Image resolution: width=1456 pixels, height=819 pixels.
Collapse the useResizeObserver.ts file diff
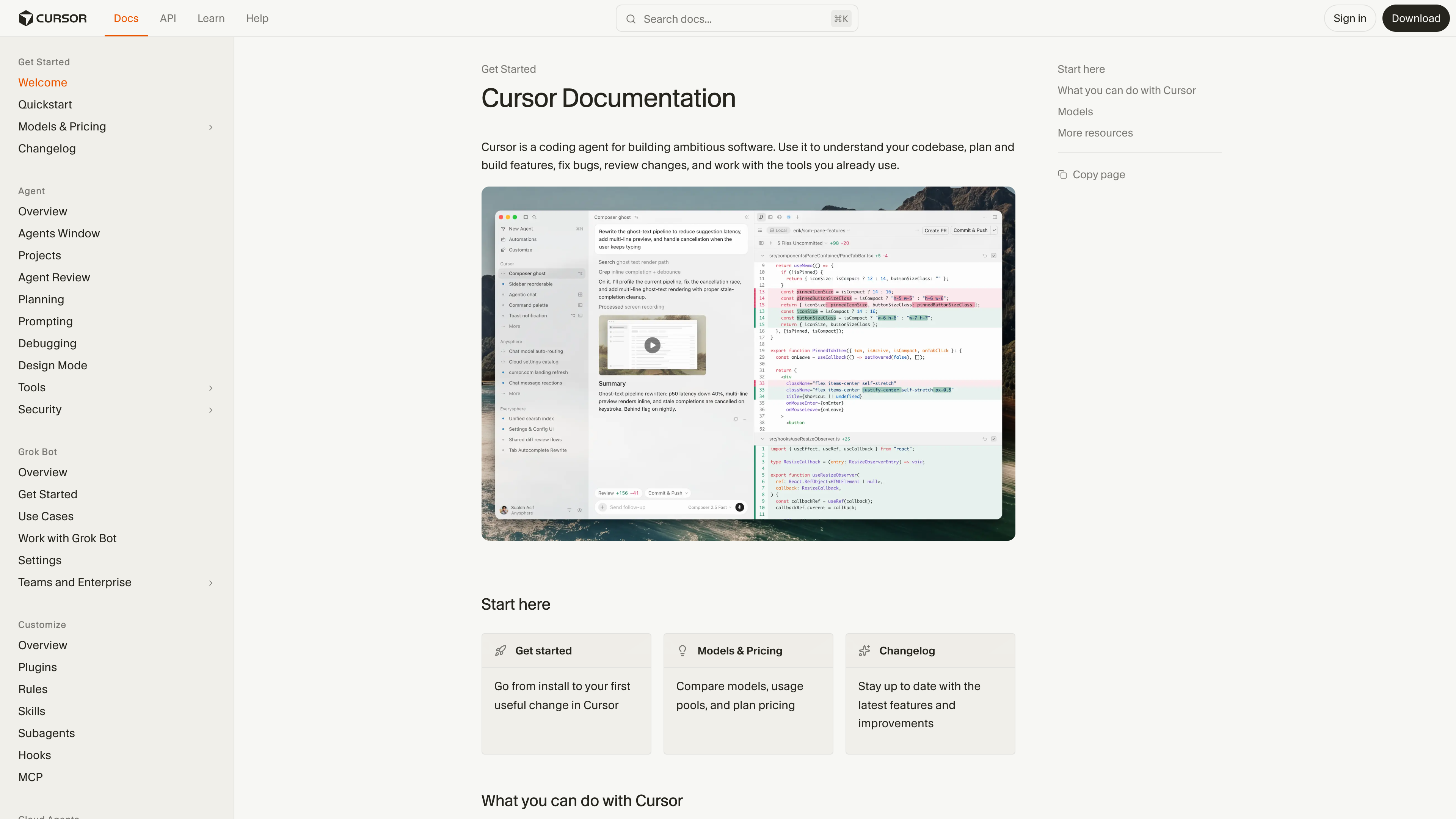[763, 439]
